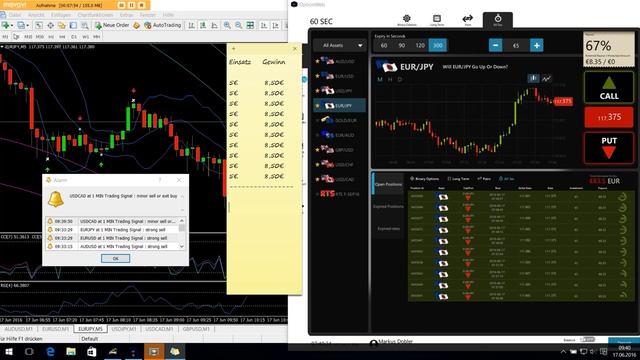Switch to the GBPUSD,M1 chart tab
Image resolution: width=640 pixels, height=360 pixels.
(x=196, y=329)
